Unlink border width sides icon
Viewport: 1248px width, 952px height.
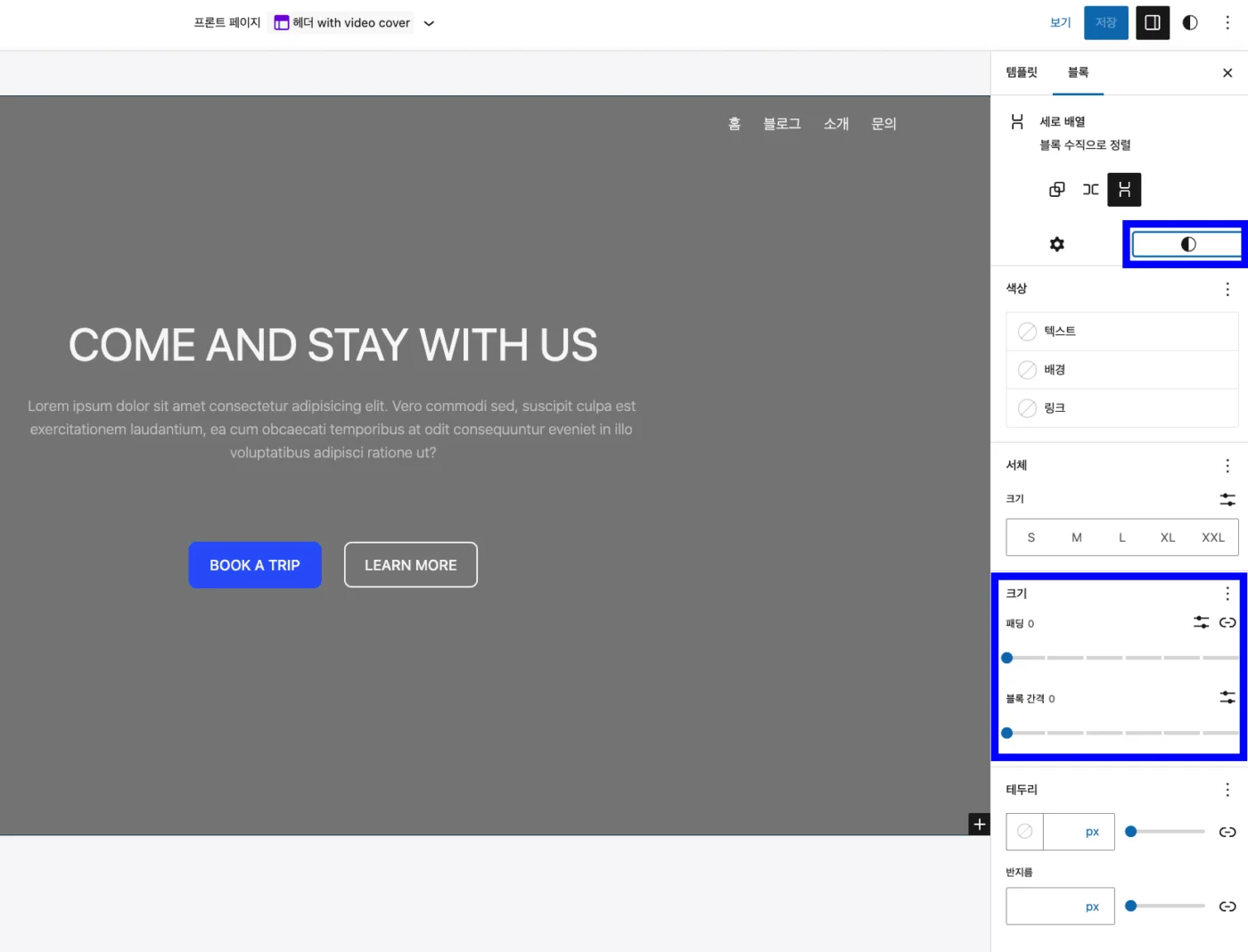(x=1227, y=832)
